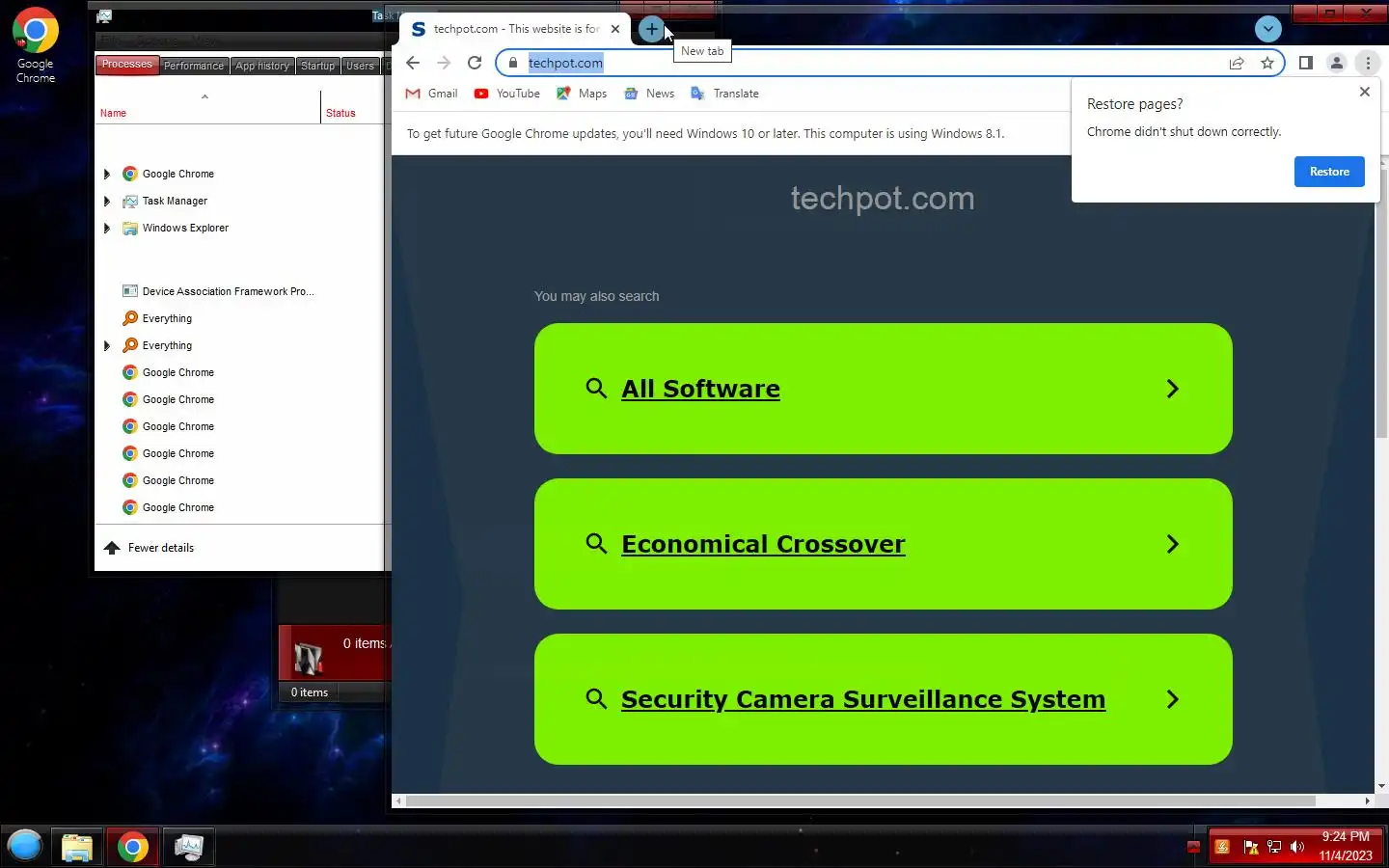Open Chrome's side panel

coord(1306,63)
